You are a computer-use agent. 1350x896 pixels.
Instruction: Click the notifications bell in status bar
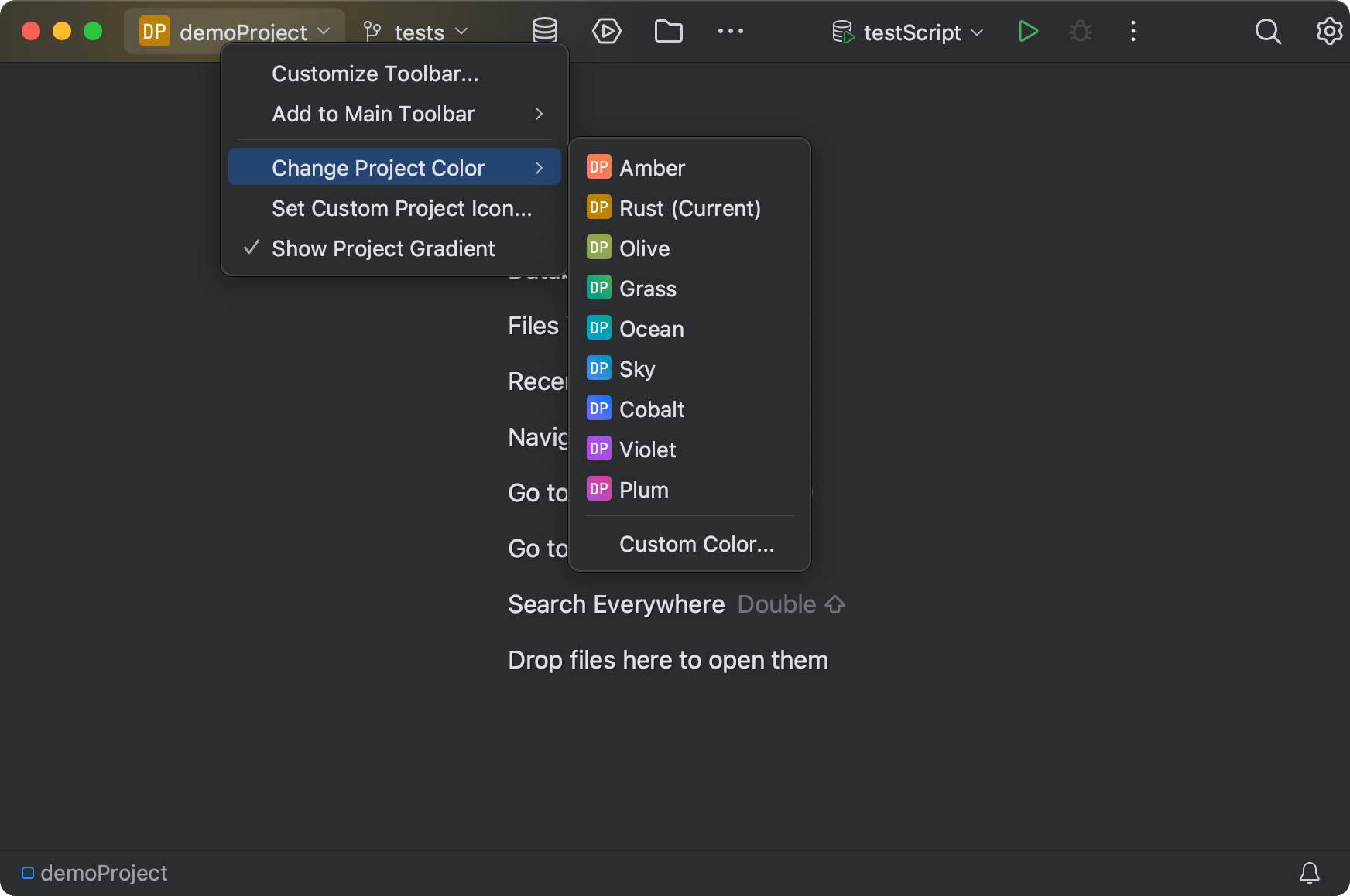[1309, 873]
